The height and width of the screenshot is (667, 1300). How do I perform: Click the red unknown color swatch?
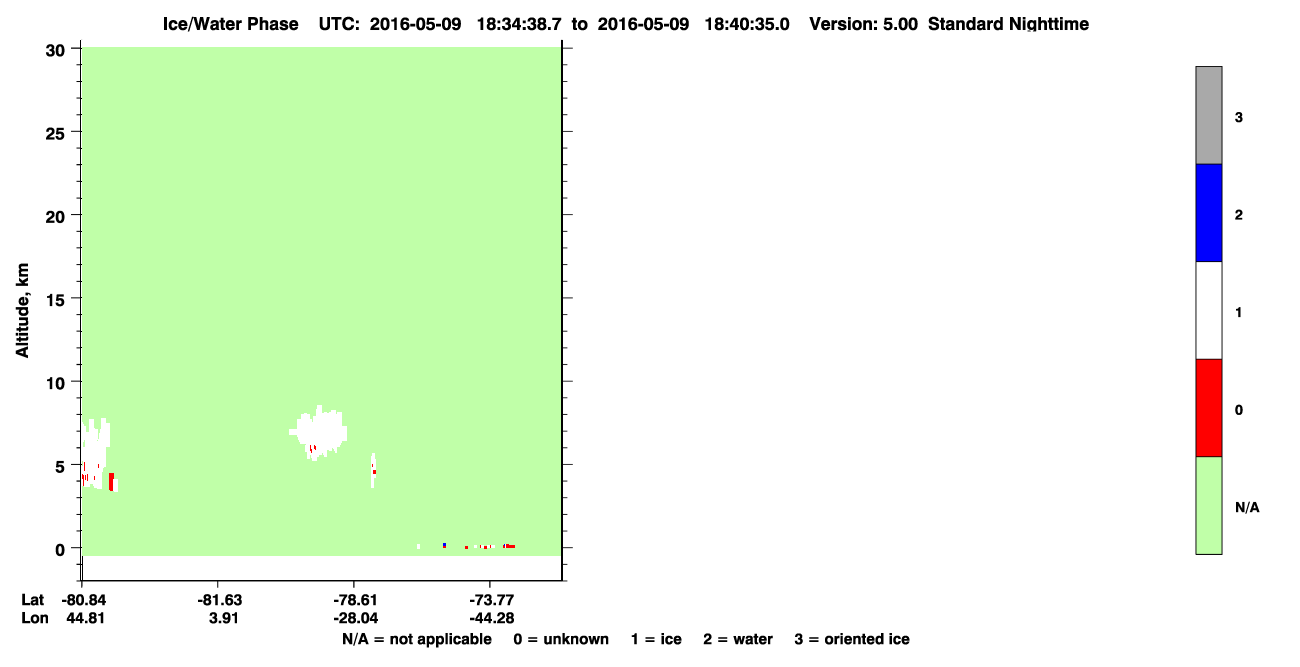coord(1208,408)
